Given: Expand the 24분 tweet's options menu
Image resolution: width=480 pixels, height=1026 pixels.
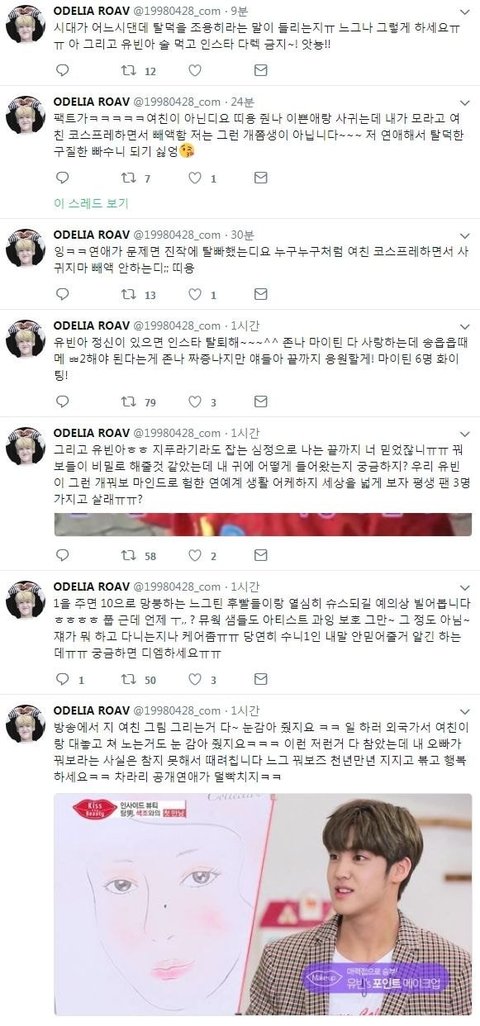Looking at the screenshot, I should [464, 102].
